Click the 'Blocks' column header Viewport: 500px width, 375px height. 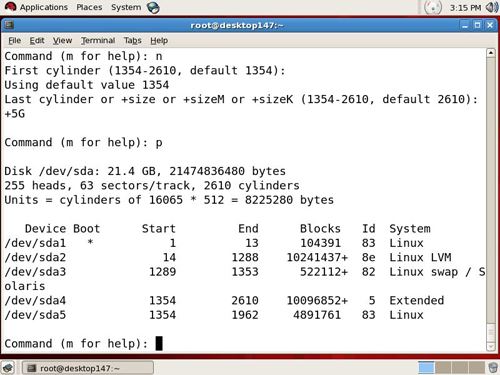coord(320,228)
